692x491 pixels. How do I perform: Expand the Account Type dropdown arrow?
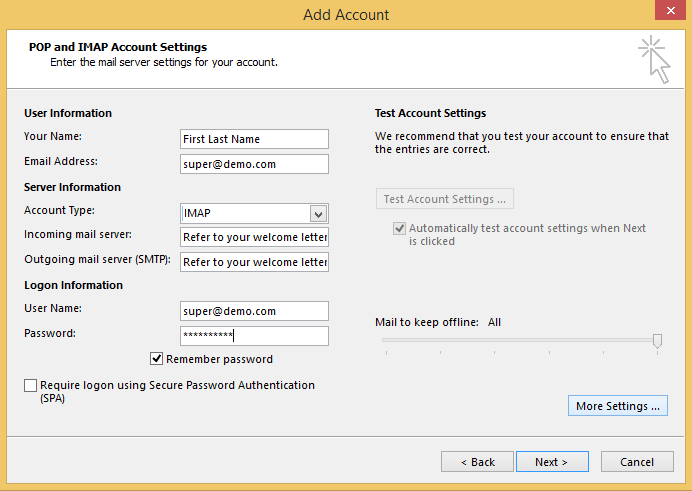[x=318, y=213]
